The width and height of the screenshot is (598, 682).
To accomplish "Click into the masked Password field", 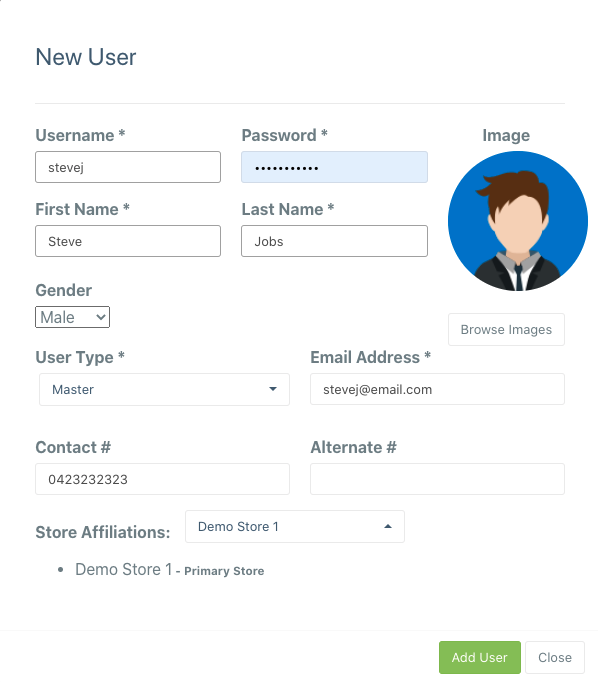I will (334, 167).
